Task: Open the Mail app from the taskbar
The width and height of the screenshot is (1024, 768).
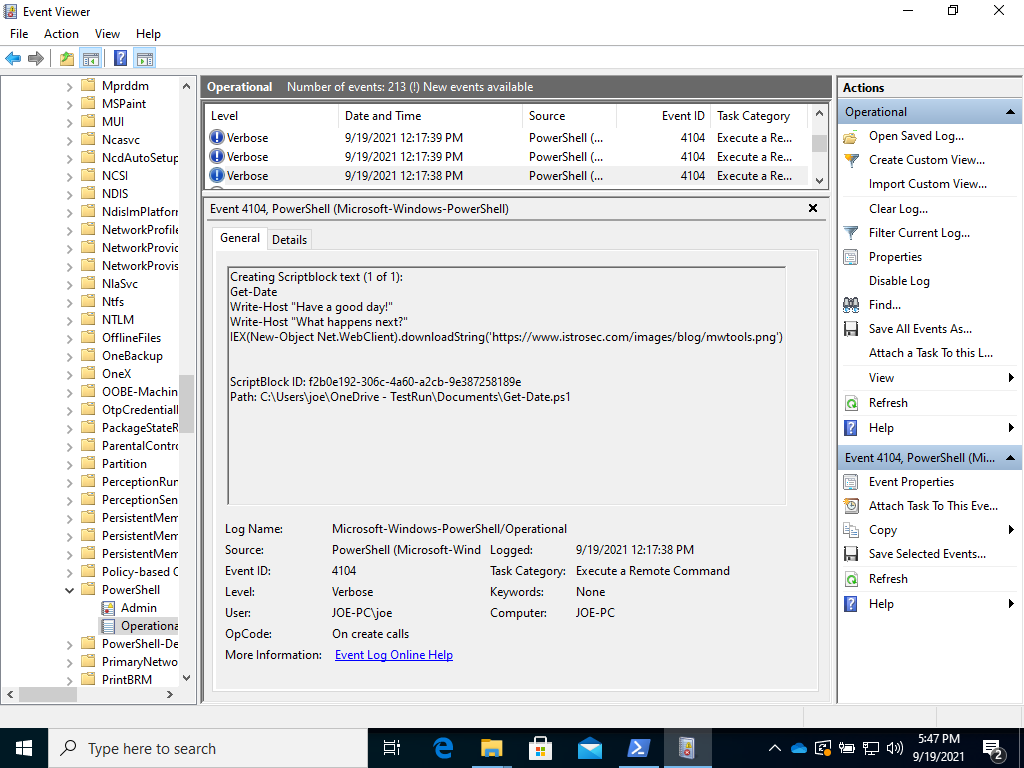Action: click(589, 748)
